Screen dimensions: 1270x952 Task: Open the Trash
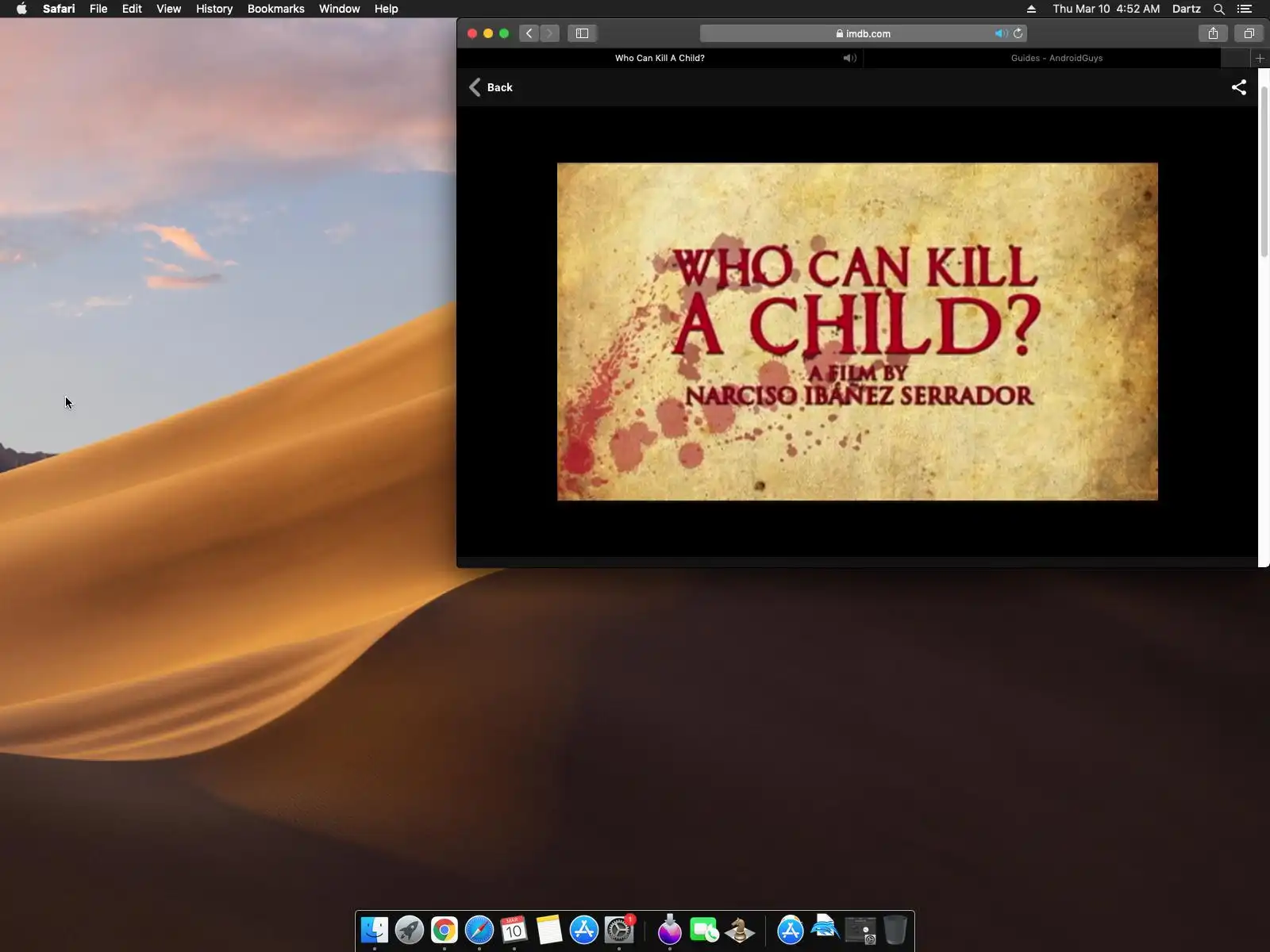click(895, 930)
